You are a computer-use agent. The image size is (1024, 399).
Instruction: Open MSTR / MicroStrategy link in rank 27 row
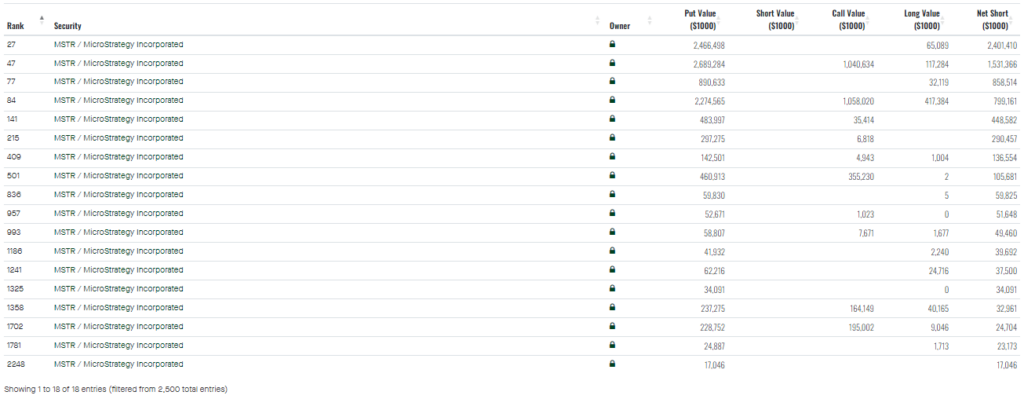pos(118,44)
